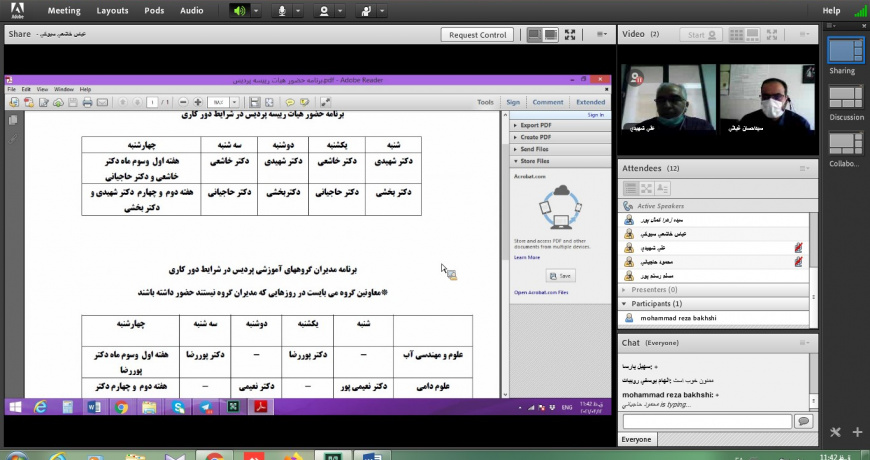
Task: Expand the Create PDF section
Action: click(x=559, y=137)
